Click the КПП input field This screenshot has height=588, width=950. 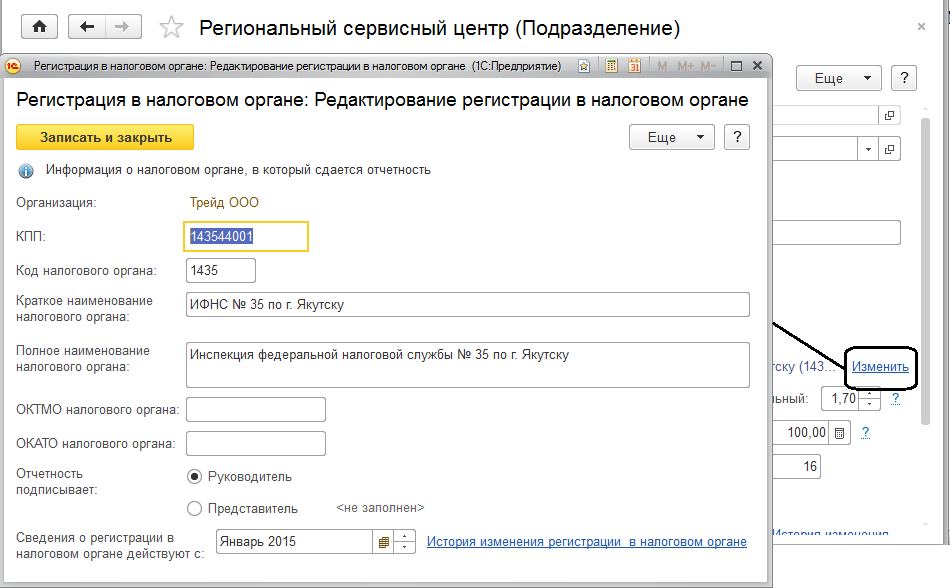(248, 236)
